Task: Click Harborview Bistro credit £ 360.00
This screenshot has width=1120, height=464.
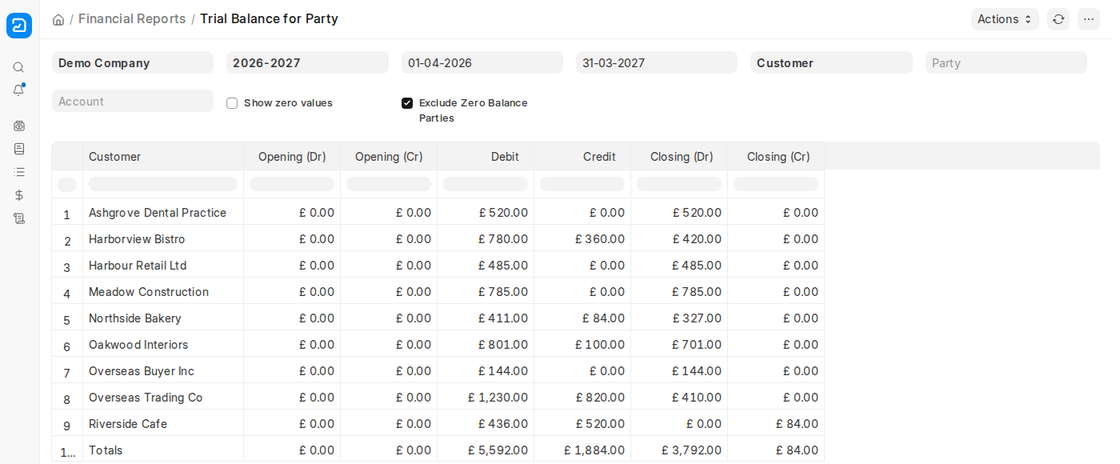Action: coord(582,239)
